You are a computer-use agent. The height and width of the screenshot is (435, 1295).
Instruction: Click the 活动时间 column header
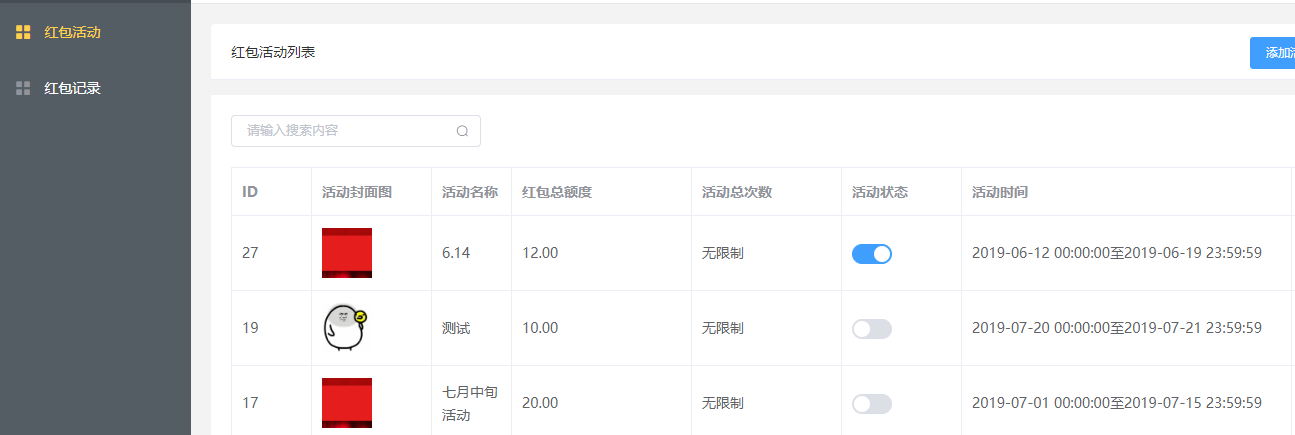click(1000, 192)
